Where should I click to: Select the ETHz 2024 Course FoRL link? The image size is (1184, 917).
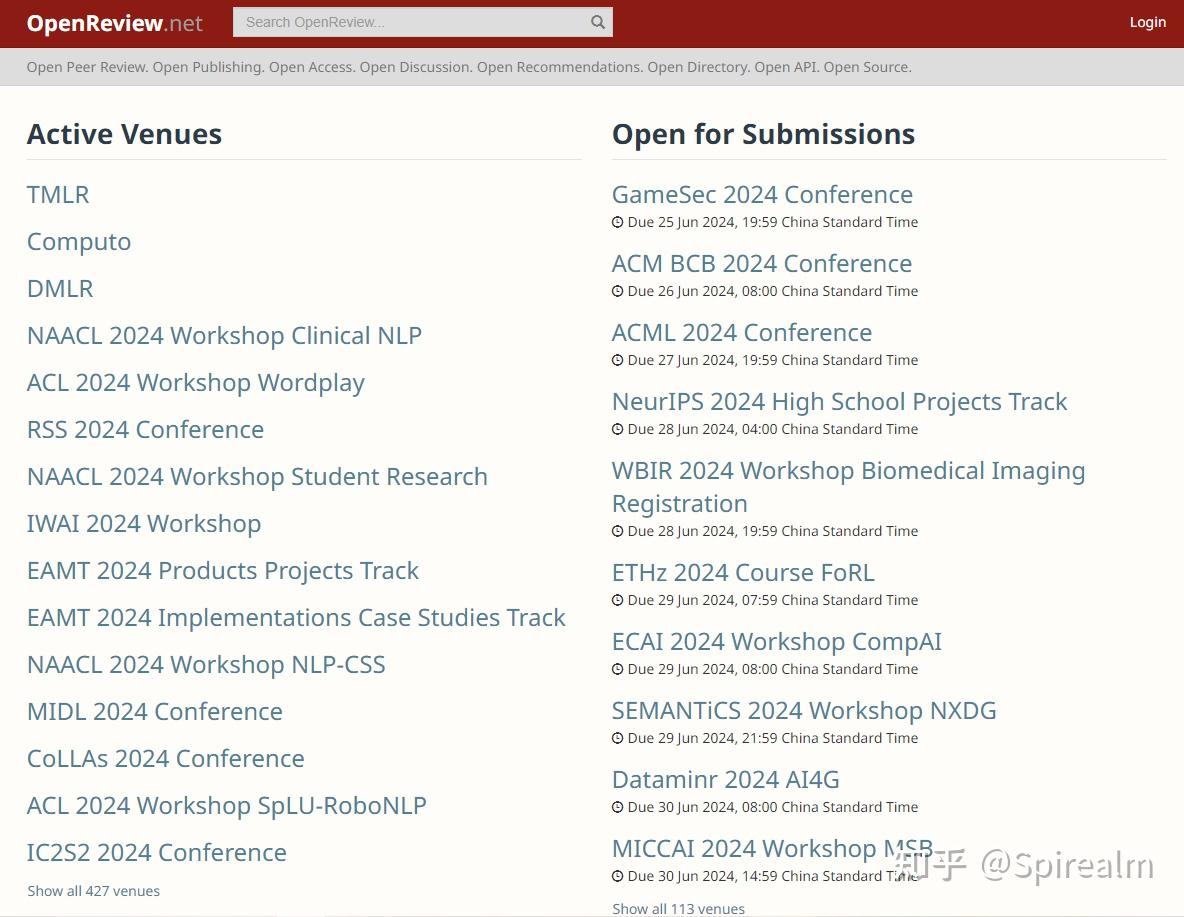coord(743,572)
